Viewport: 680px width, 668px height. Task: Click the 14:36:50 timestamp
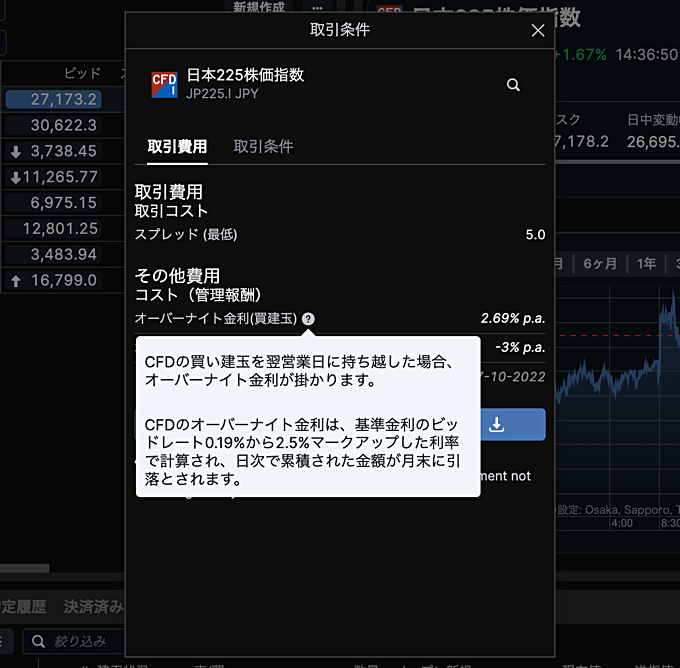click(x=647, y=55)
